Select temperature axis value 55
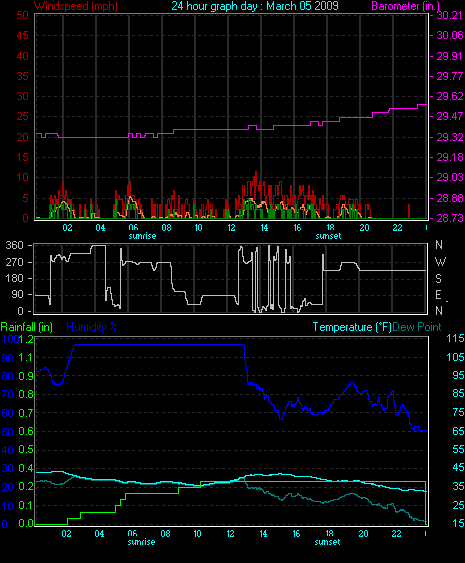The image size is (465, 563). (458, 449)
